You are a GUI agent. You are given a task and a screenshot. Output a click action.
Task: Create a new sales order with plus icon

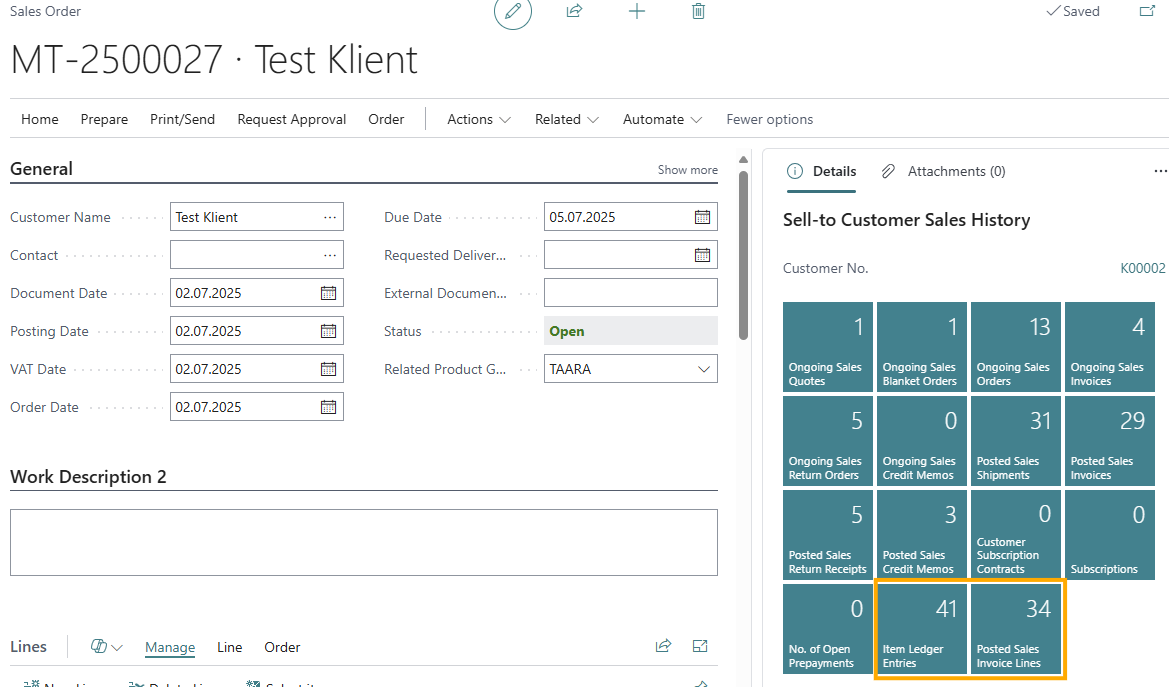(637, 11)
